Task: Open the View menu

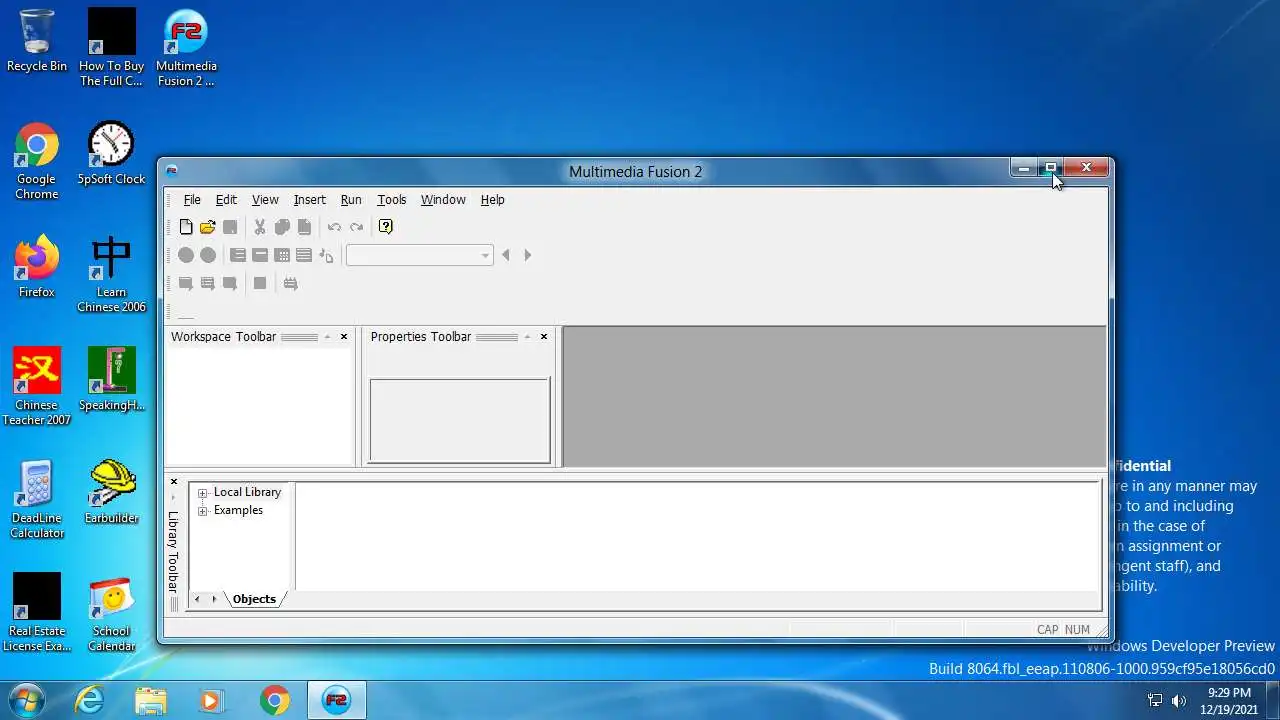Action: pyautogui.click(x=265, y=200)
